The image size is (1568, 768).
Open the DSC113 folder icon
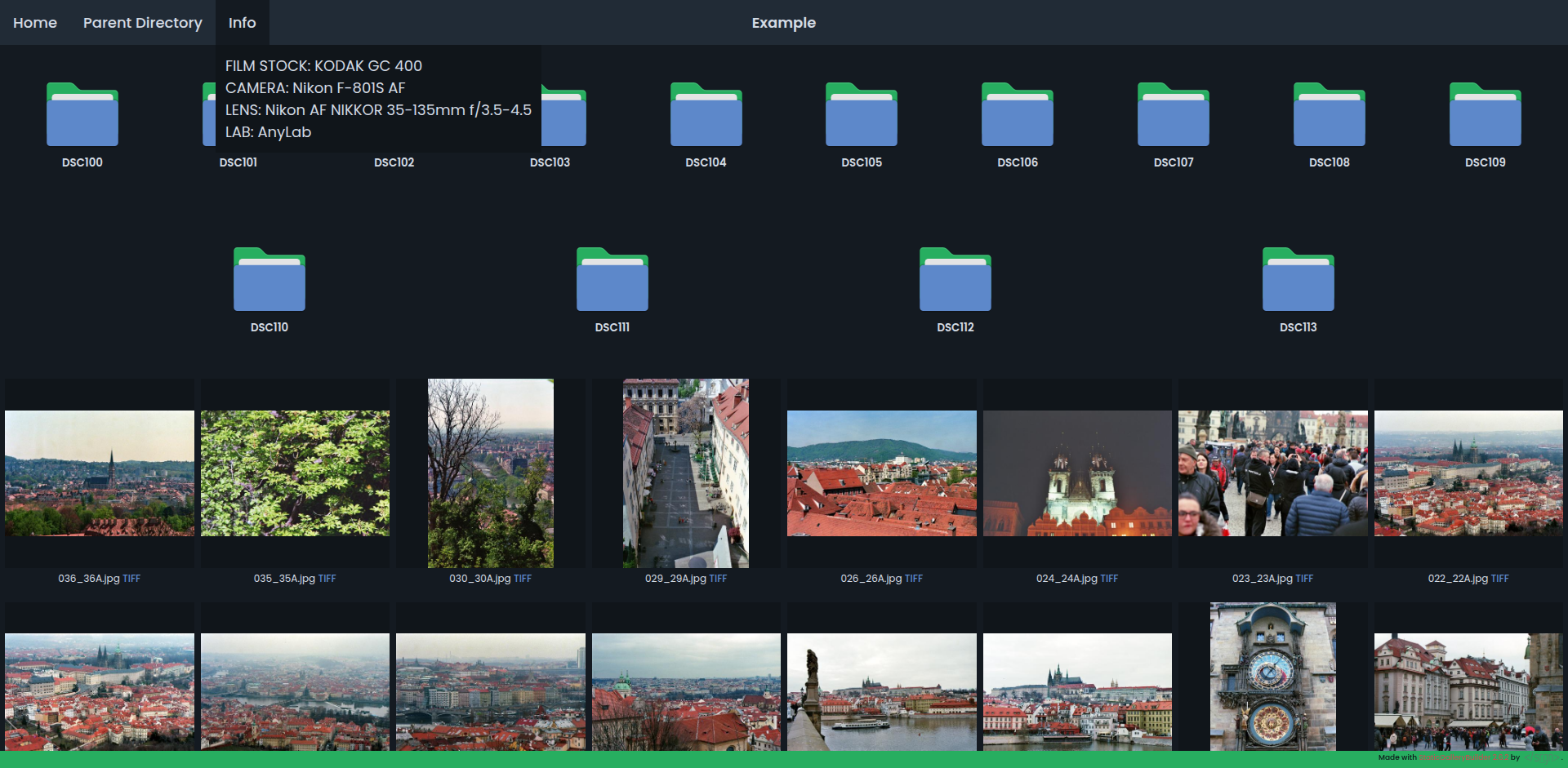[x=1298, y=280]
